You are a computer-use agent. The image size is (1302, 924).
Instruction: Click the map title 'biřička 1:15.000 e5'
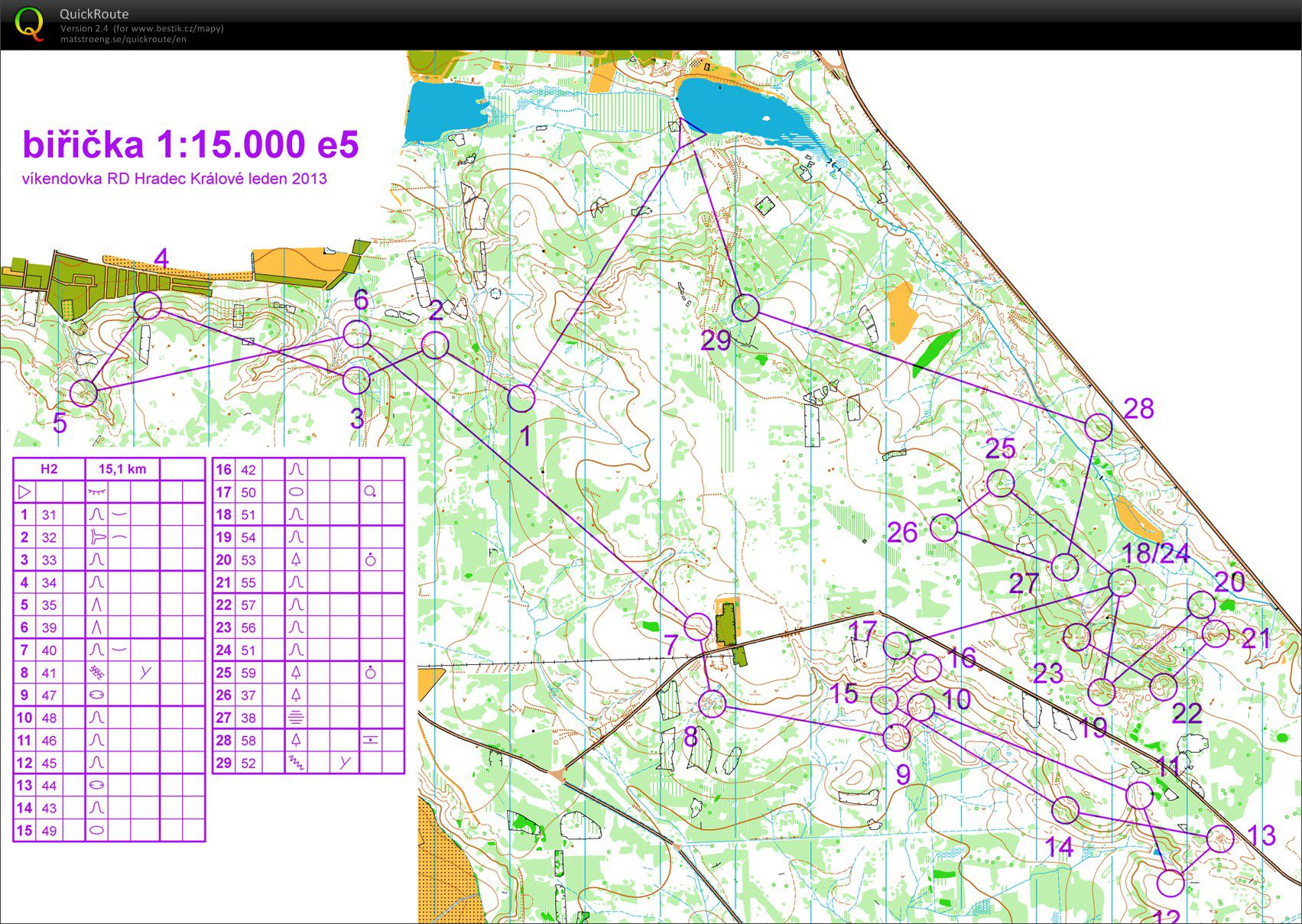(x=190, y=144)
